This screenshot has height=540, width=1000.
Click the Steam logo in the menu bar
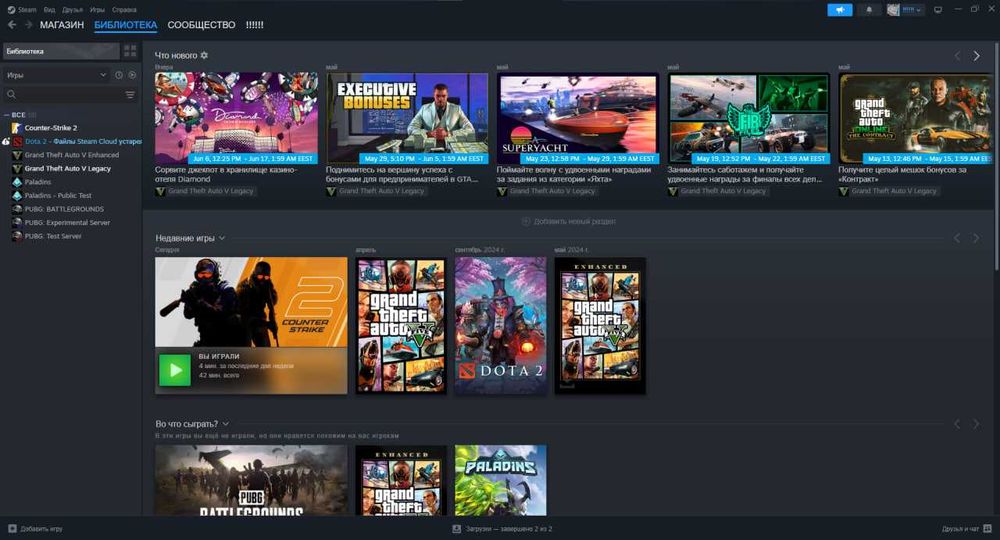(11, 10)
